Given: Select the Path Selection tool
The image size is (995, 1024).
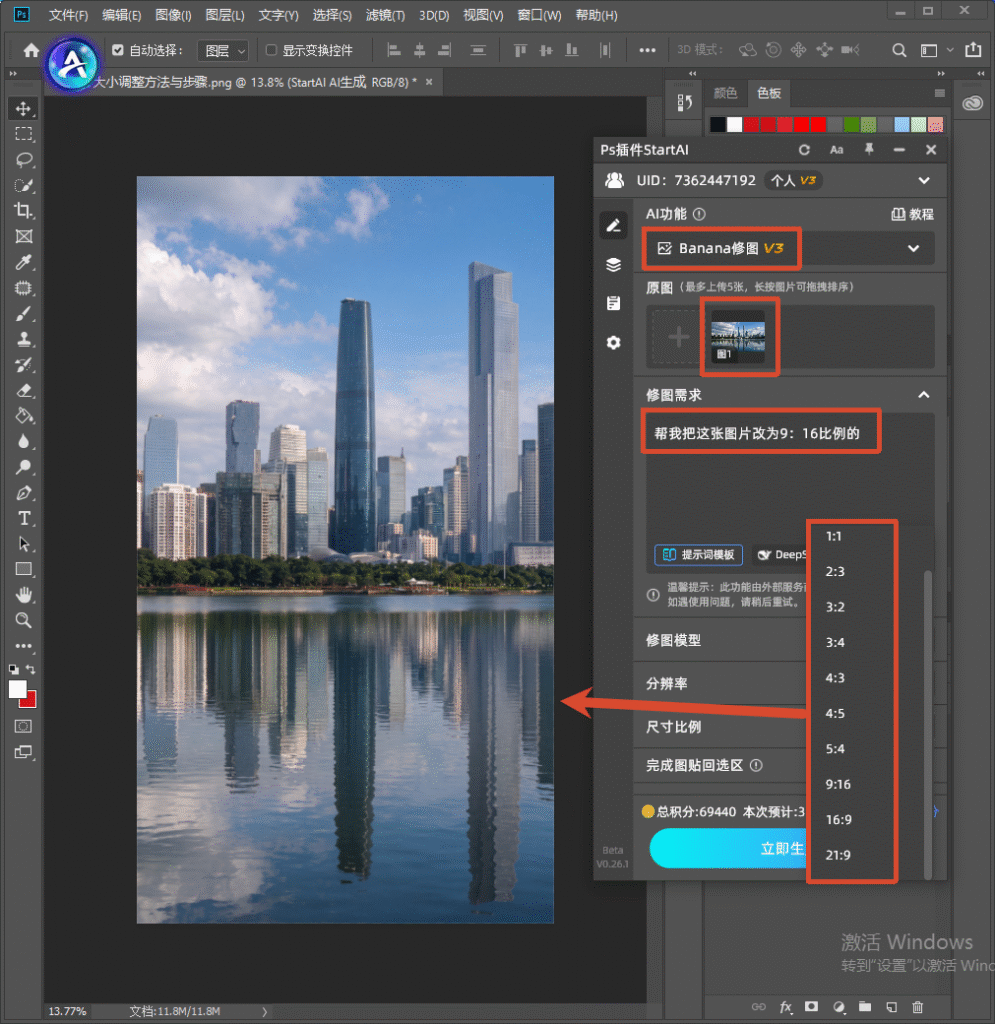Looking at the screenshot, I should click(x=24, y=544).
